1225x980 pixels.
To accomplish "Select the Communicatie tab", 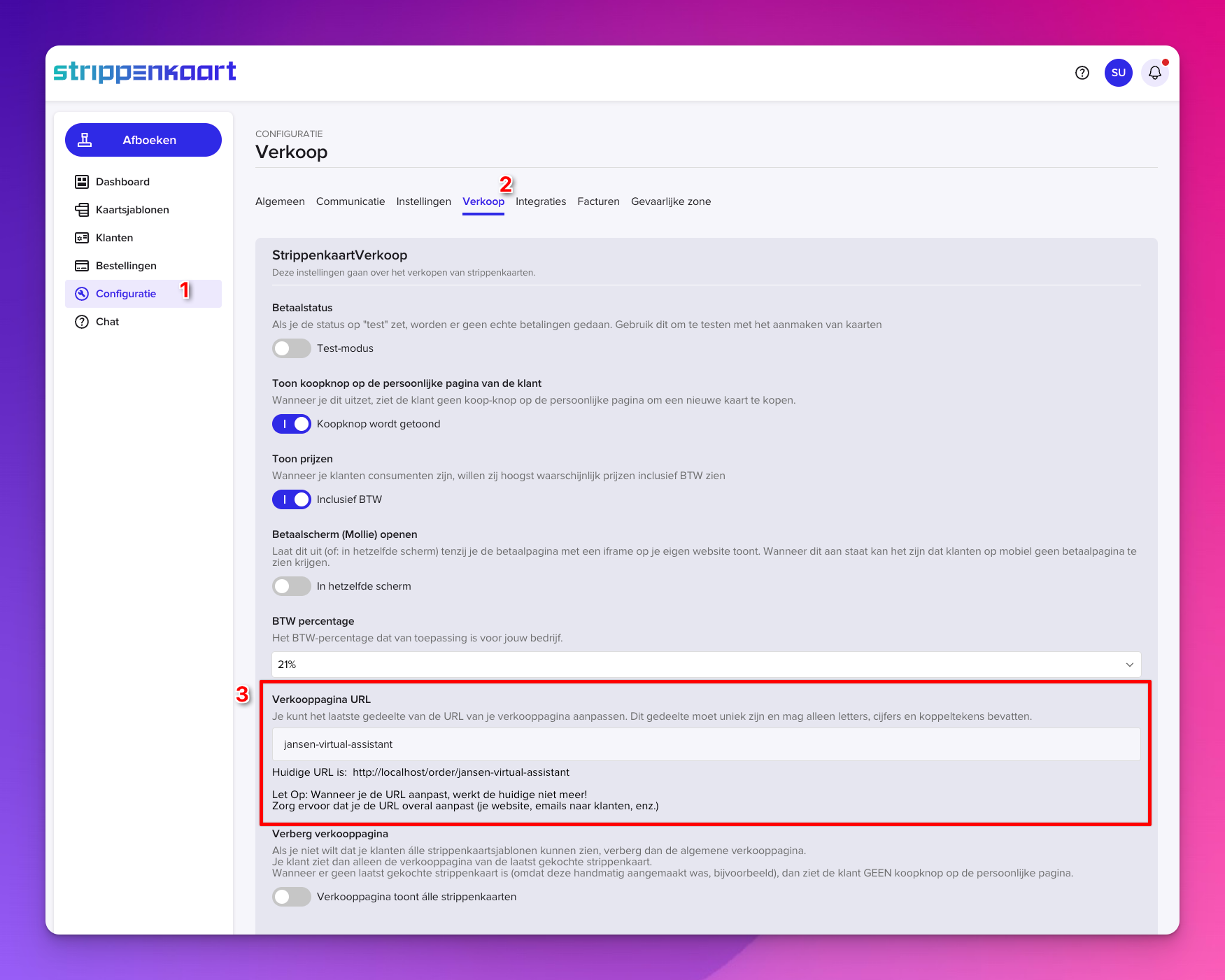I will (x=350, y=201).
